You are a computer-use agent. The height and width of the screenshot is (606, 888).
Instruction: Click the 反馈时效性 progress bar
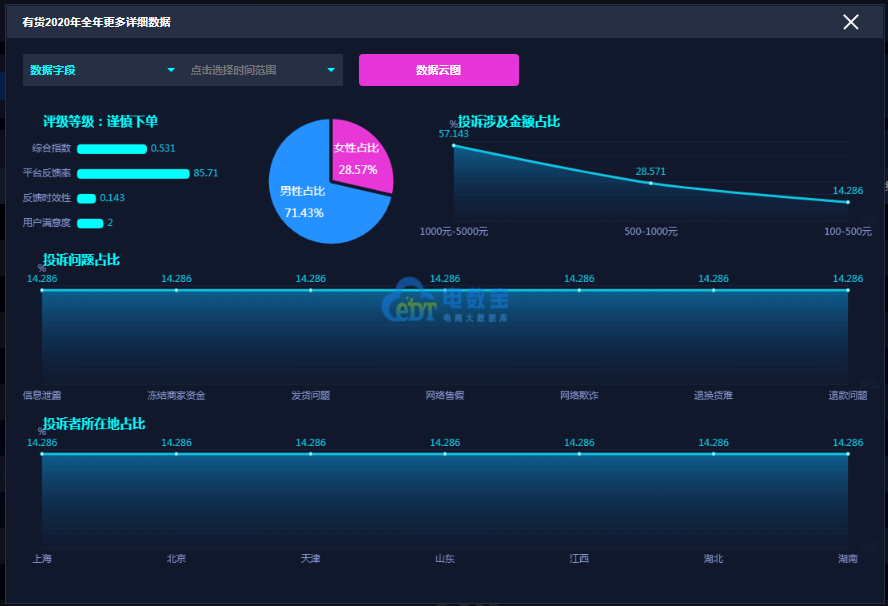(87, 198)
